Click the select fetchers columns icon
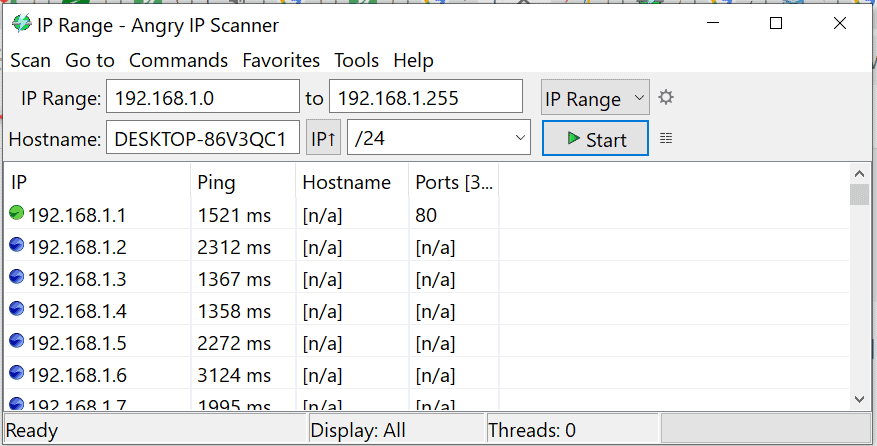This screenshot has width=877, height=446. point(666,138)
